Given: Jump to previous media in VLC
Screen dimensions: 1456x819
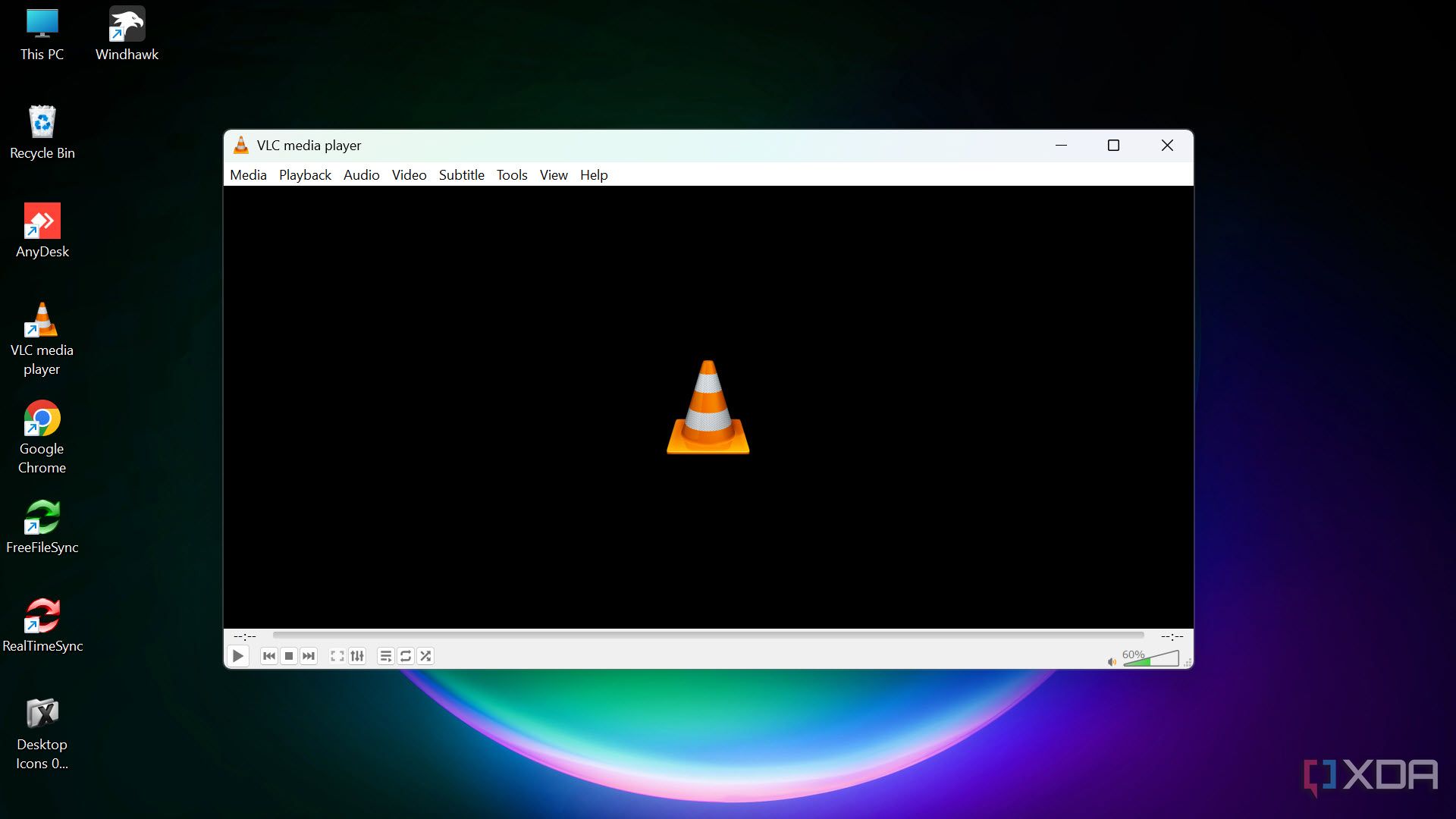Looking at the screenshot, I should pyautogui.click(x=269, y=656).
